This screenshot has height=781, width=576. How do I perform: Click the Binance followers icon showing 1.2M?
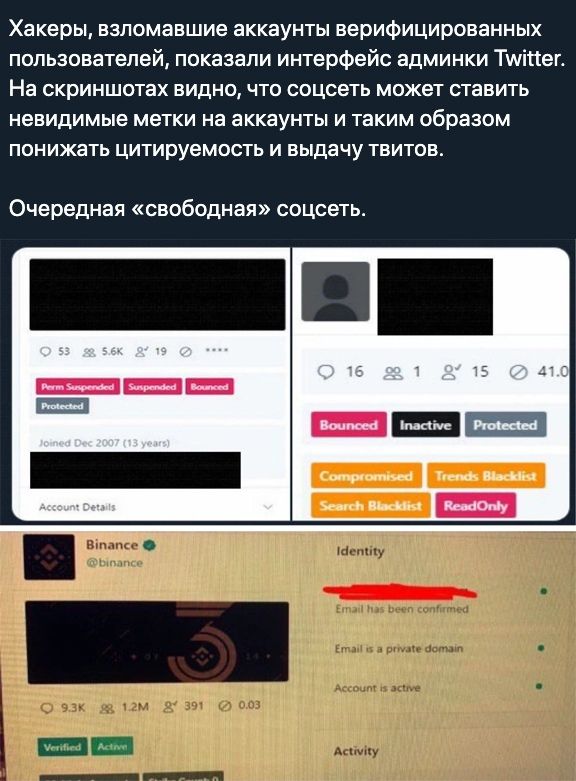point(107,707)
